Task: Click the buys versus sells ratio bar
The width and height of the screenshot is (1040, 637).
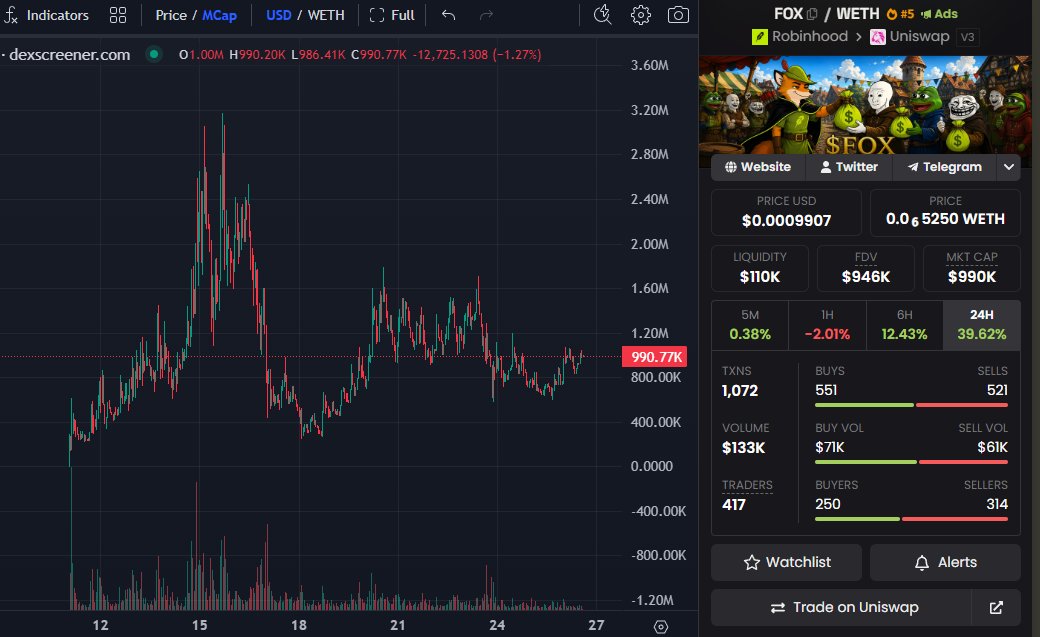Action: [x=911, y=405]
